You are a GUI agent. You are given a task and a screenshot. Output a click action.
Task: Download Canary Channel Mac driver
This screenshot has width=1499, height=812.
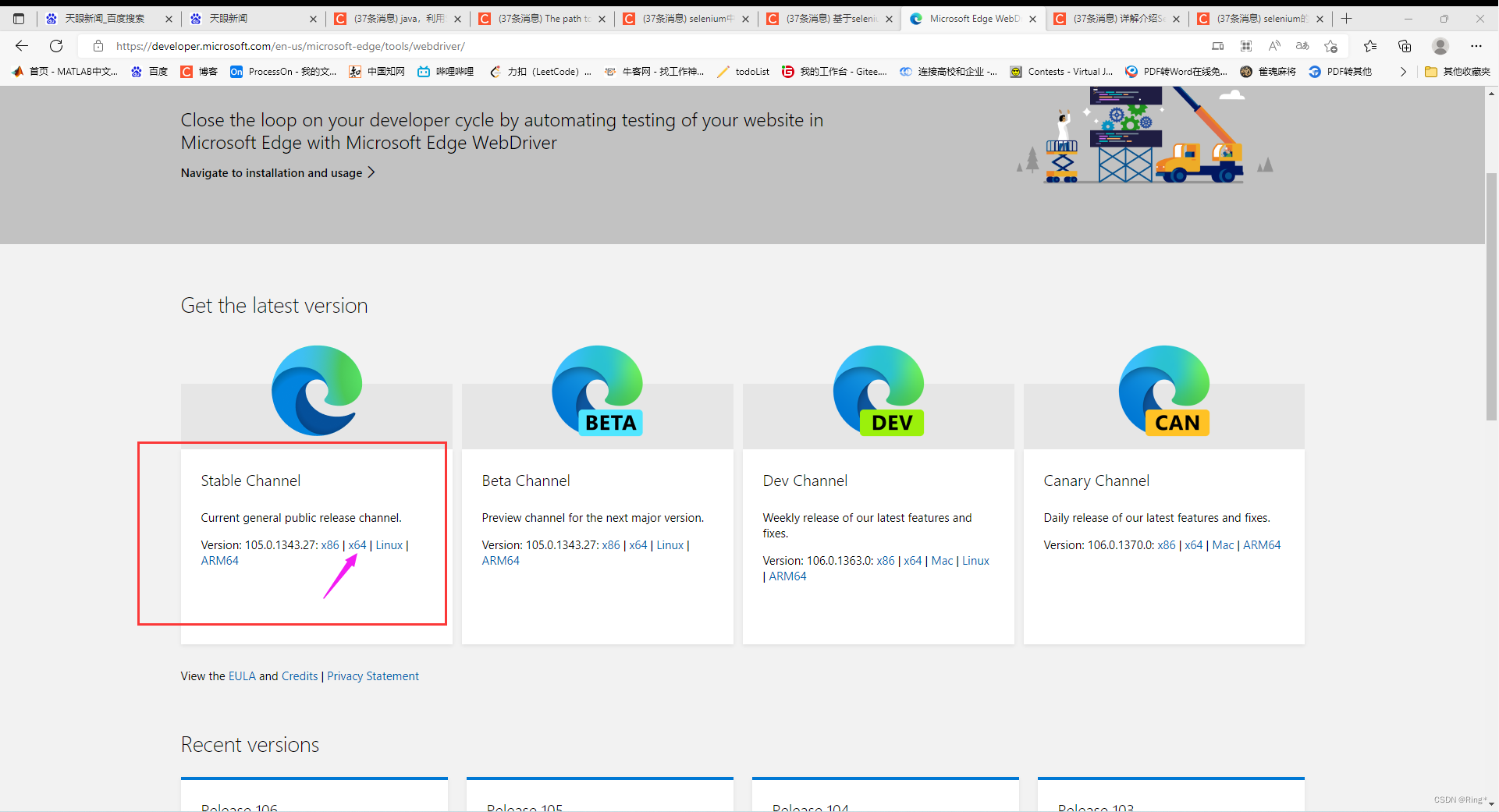[x=1224, y=545]
